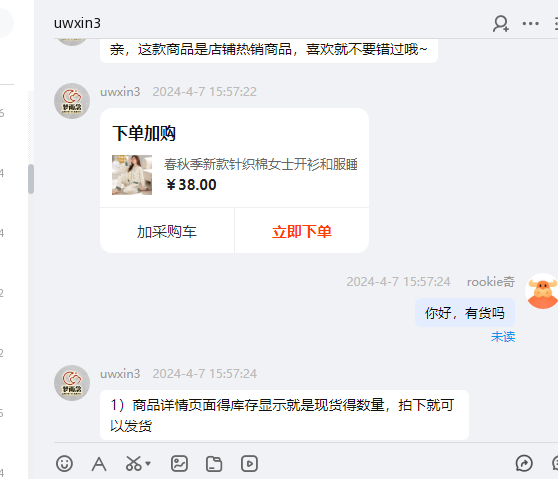
Task: Send an image via the picture icon
Action: point(179,464)
